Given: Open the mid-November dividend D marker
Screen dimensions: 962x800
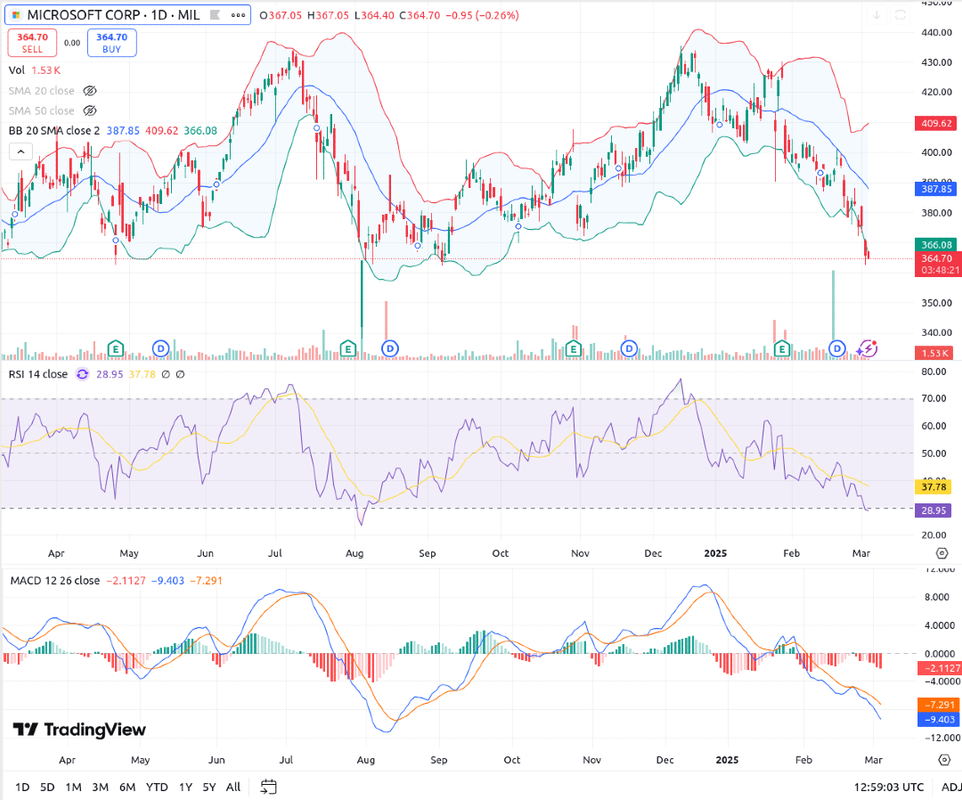Looking at the screenshot, I should pyautogui.click(x=629, y=349).
